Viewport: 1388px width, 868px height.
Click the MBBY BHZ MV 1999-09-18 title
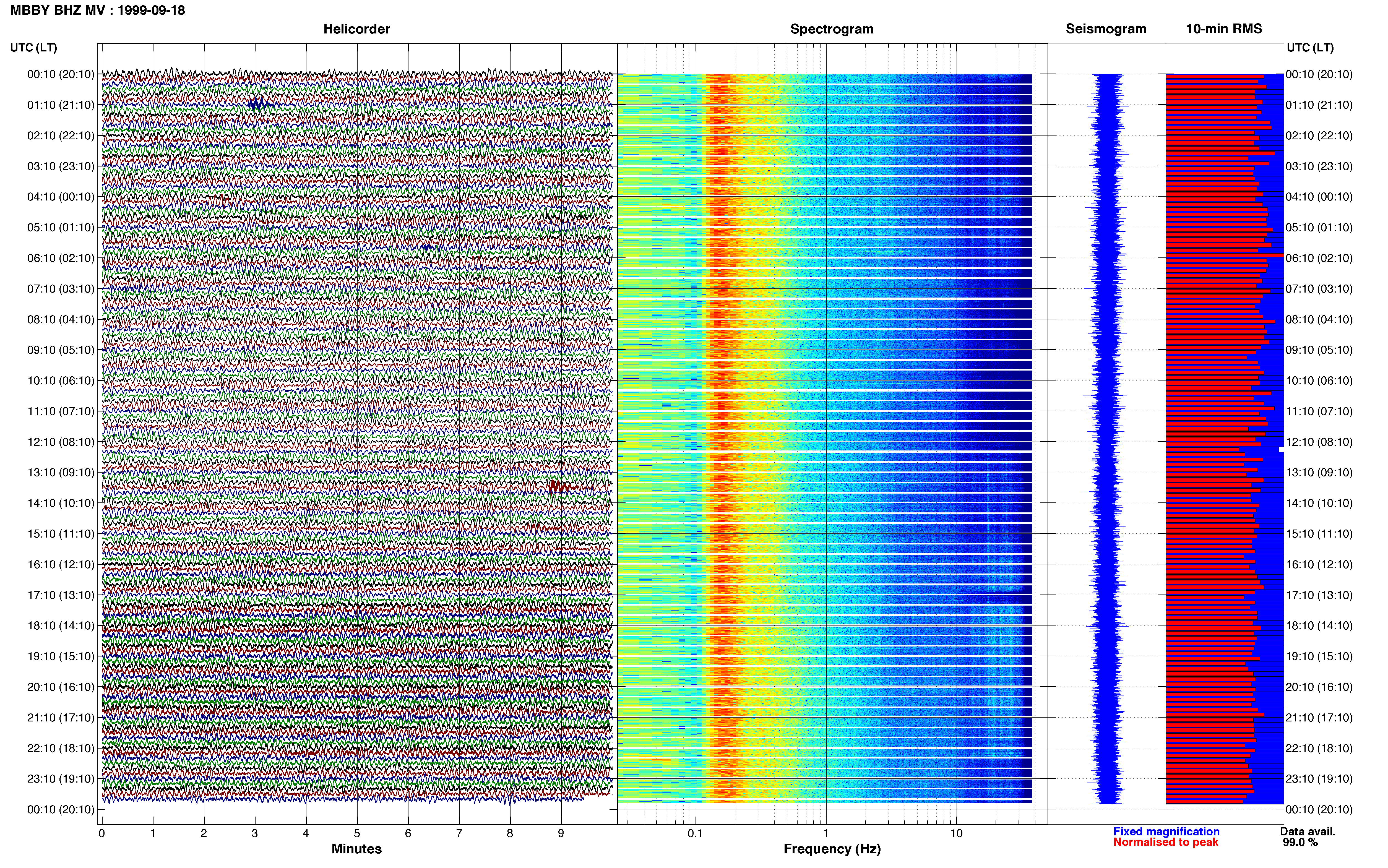point(98,10)
